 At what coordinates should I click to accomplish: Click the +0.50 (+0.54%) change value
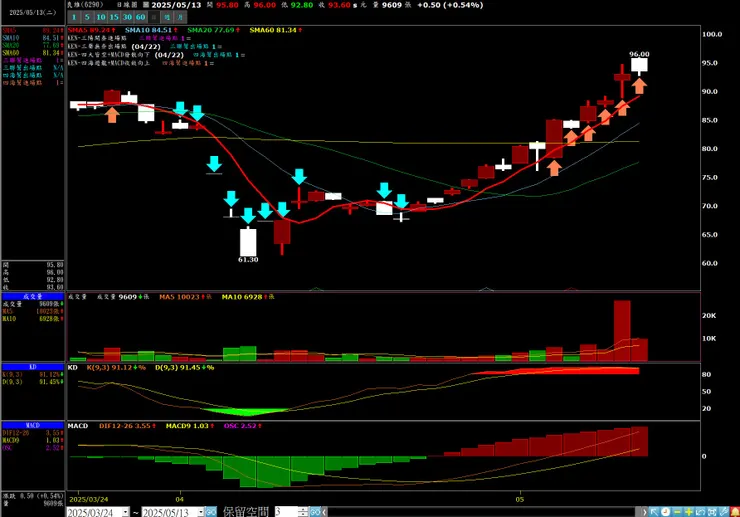click(450, 5)
